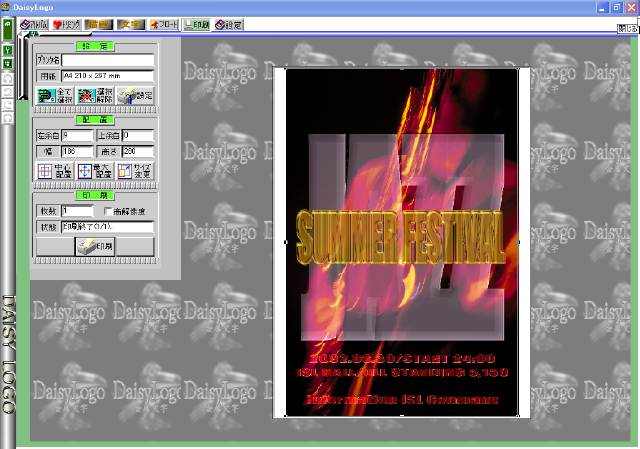Screen dimensions: 640x449
Task: Select the 文字 tab
Action: point(130,25)
